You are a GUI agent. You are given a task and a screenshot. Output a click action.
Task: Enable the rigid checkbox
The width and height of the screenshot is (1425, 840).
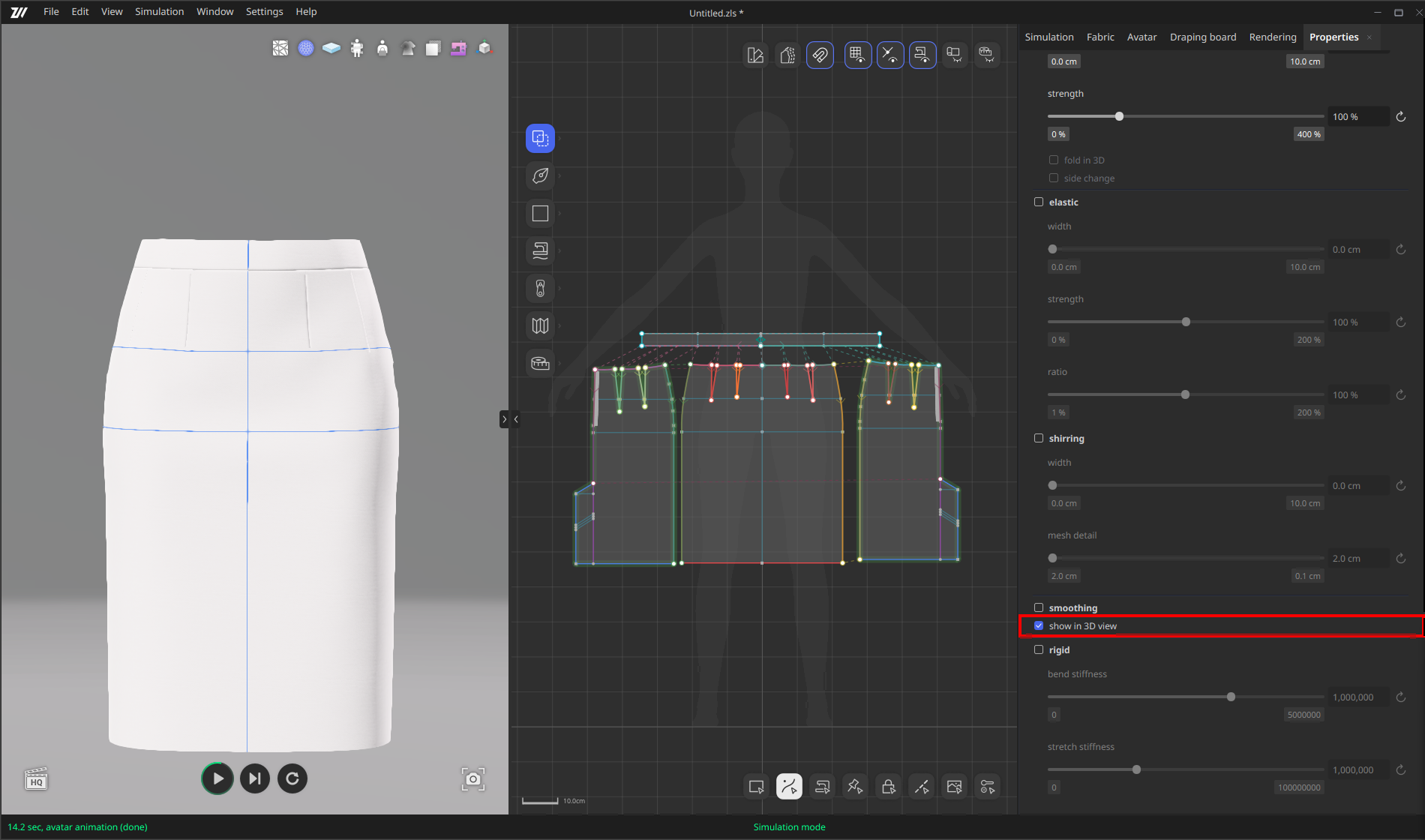click(1039, 650)
